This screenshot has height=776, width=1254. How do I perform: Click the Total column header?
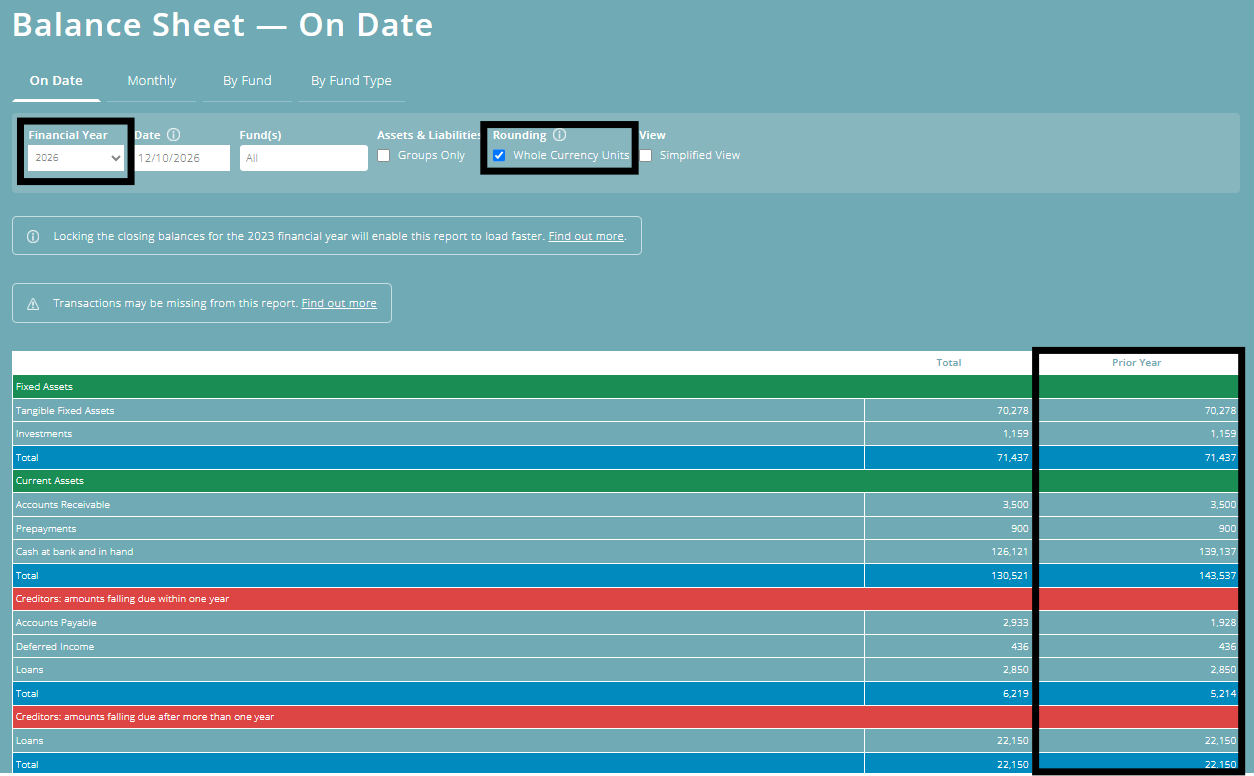tap(948, 363)
